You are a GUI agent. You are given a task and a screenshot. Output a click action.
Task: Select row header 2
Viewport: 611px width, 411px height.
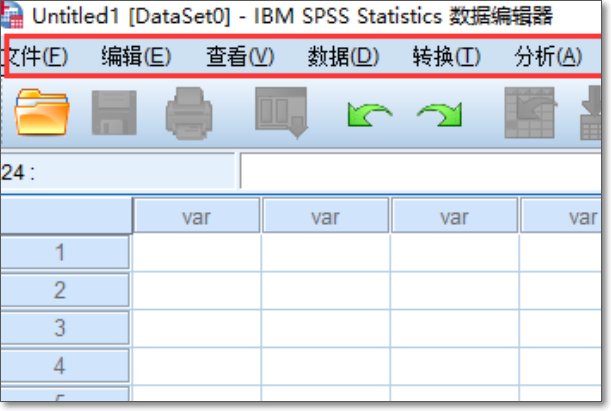(x=65, y=290)
